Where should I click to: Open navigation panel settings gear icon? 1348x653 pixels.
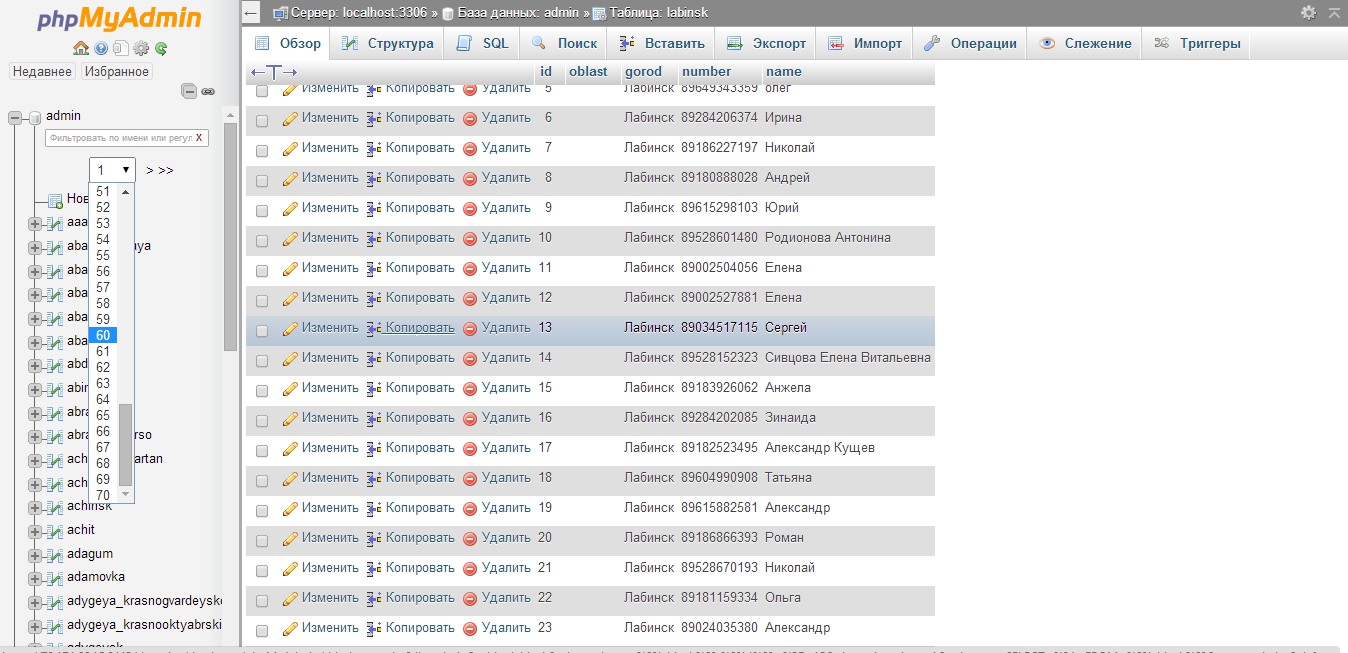pyautogui.click(x=141, y=48)
